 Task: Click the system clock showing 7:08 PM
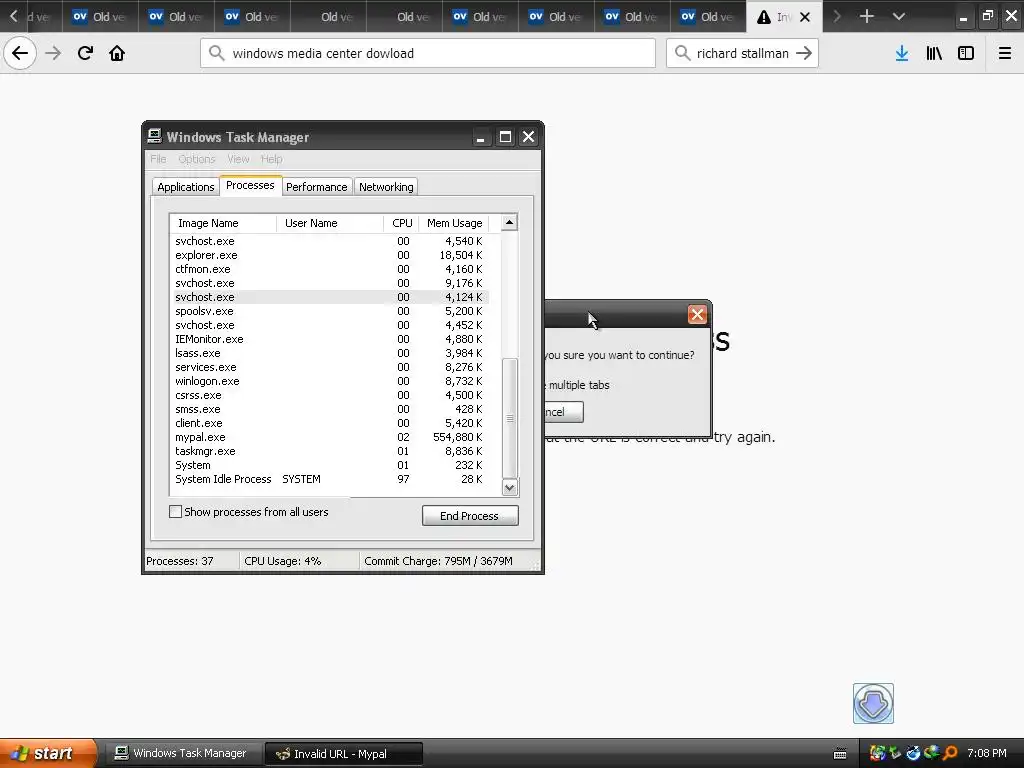click(x=987, y=754)
